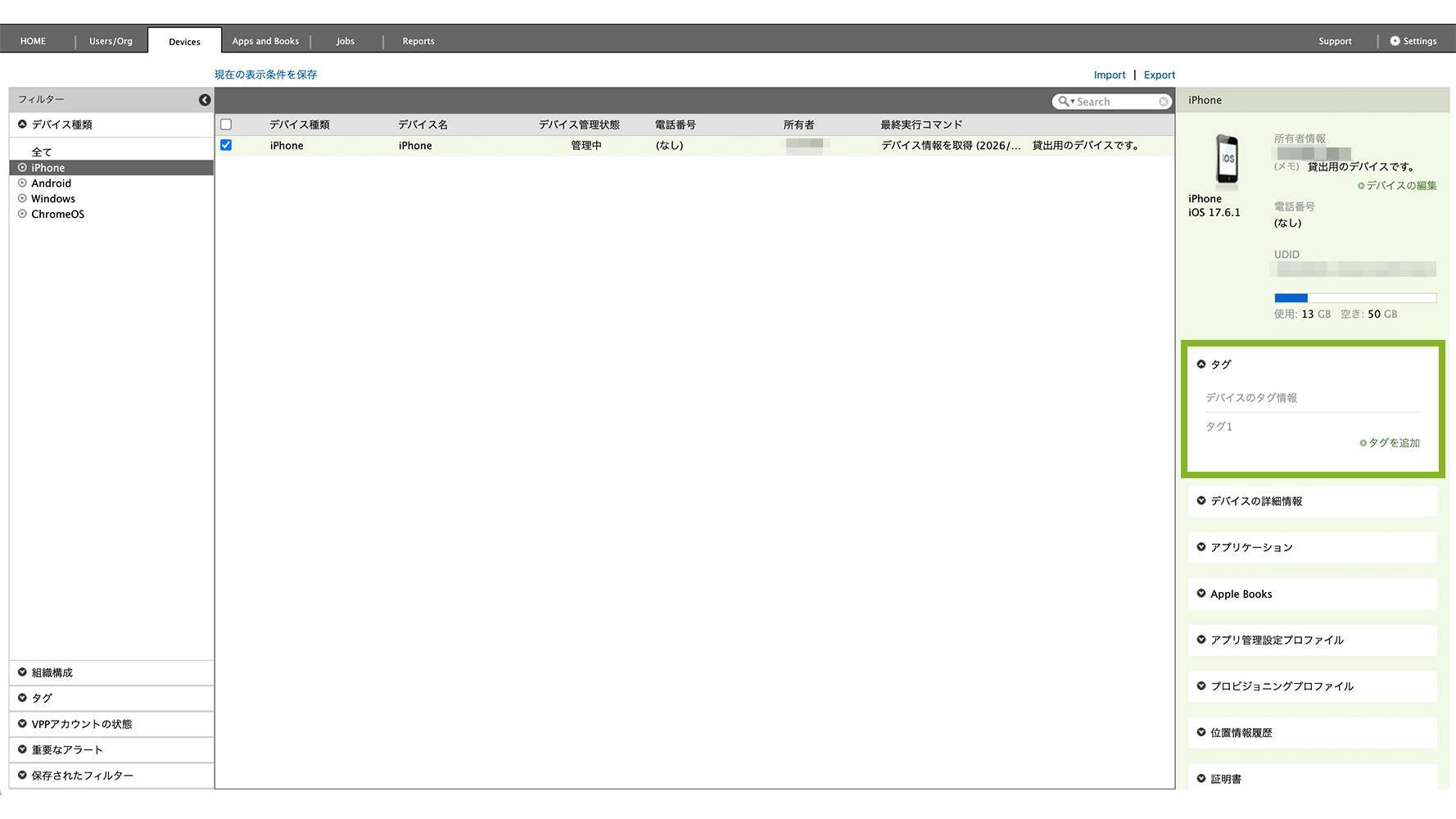Click the edit icon beside デバイスの編集
Viewport: 1456px width, 819px height.
[x=1361, y=186]
